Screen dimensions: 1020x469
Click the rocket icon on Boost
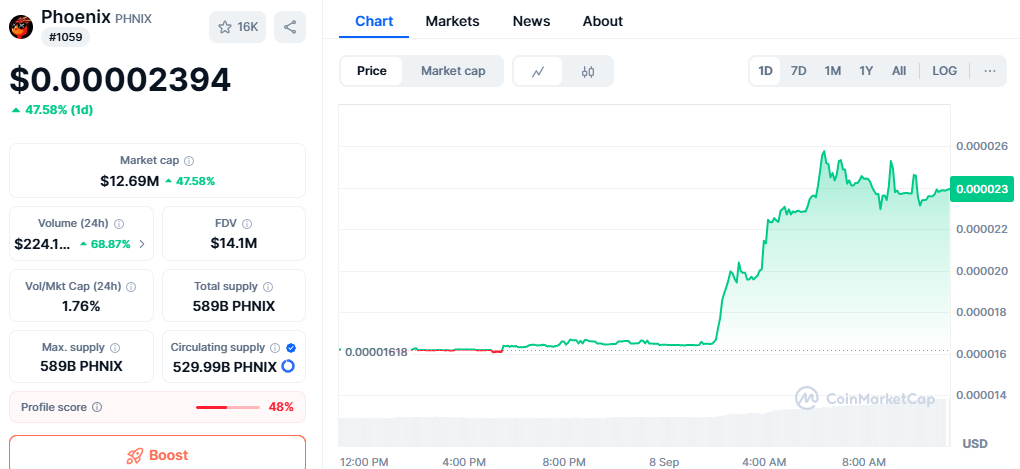[135, 455]
